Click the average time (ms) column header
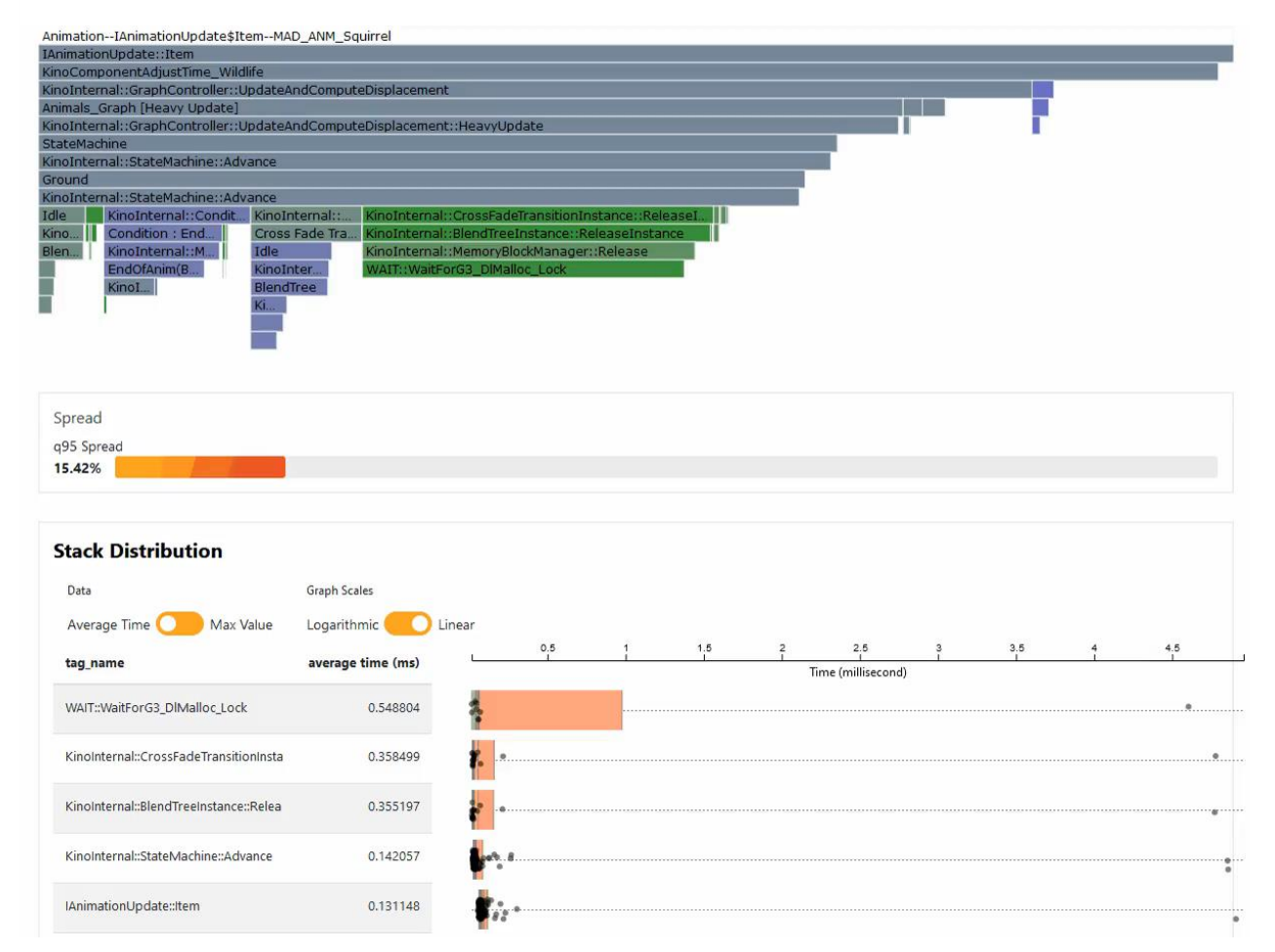 pos(363,663)
